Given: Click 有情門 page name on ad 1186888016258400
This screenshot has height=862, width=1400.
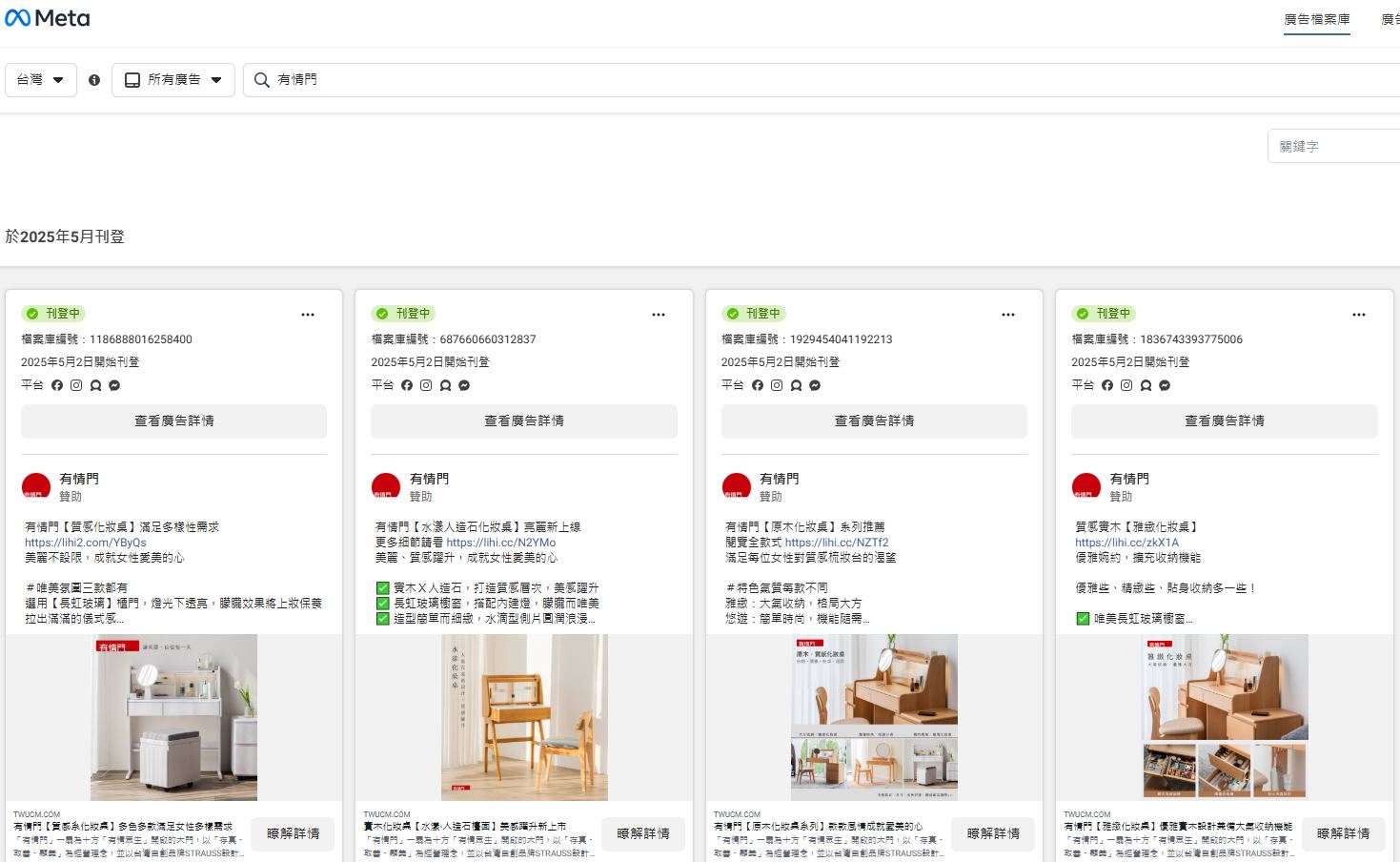Looking at the screenshot, I should [79, 479].
